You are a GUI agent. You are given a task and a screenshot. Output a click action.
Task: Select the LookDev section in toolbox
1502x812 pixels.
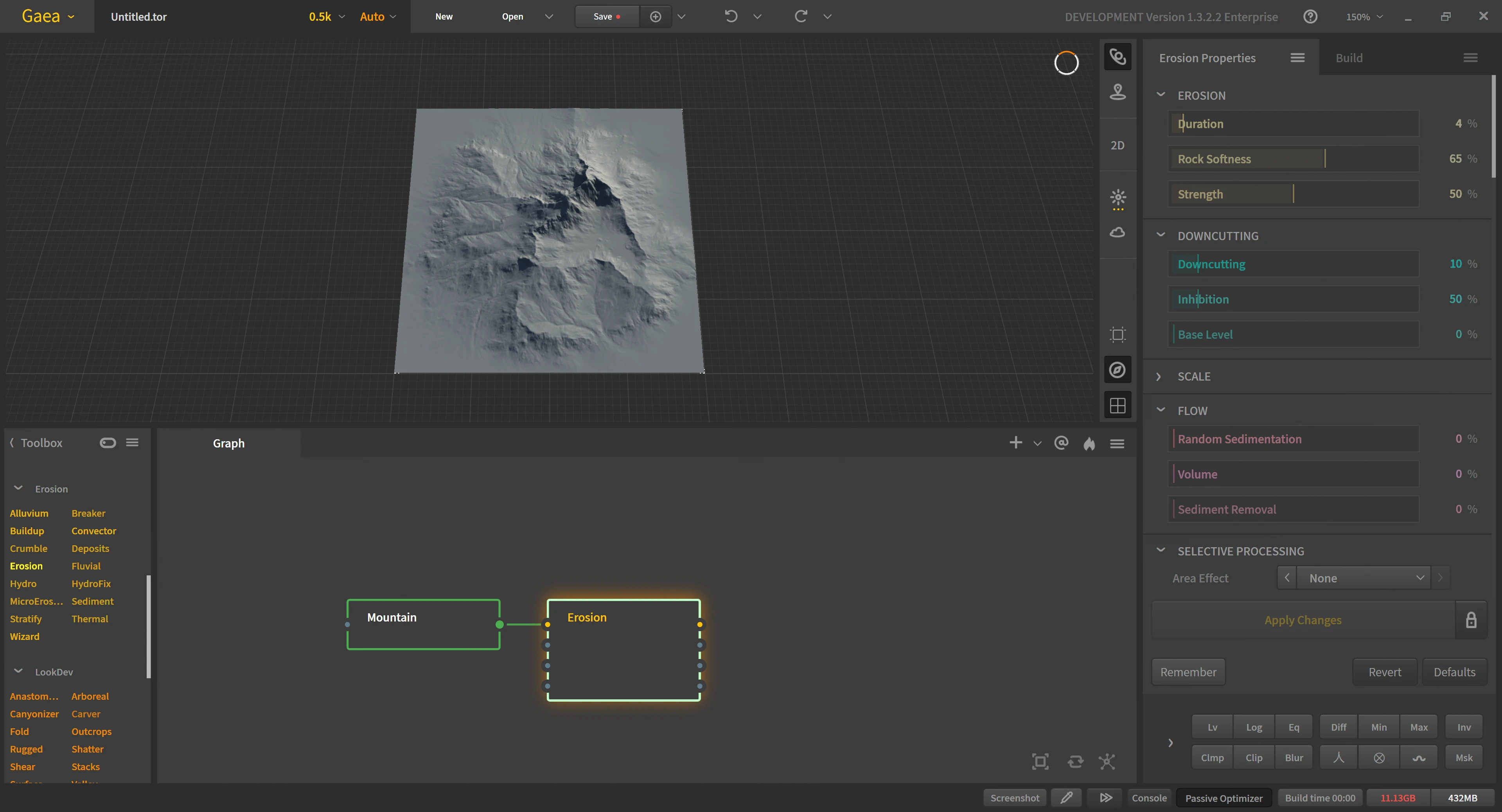click(54, 671)
